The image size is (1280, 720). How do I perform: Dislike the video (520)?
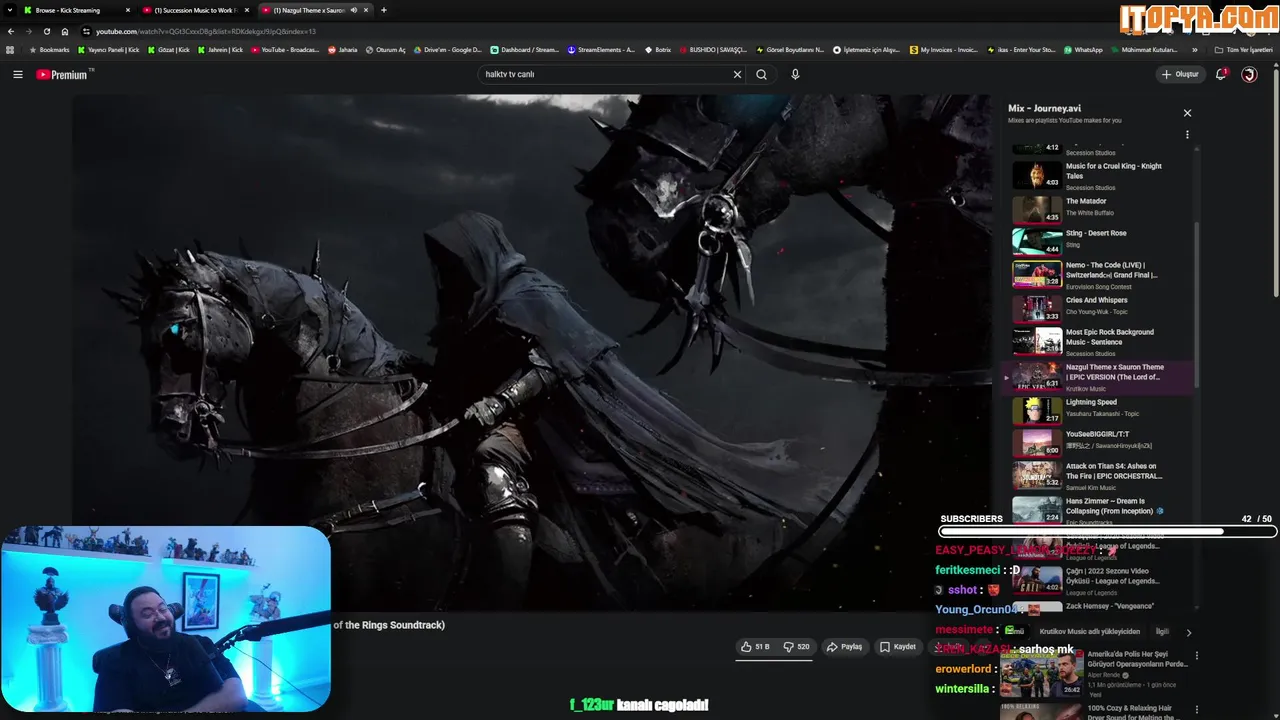(796, 647)
